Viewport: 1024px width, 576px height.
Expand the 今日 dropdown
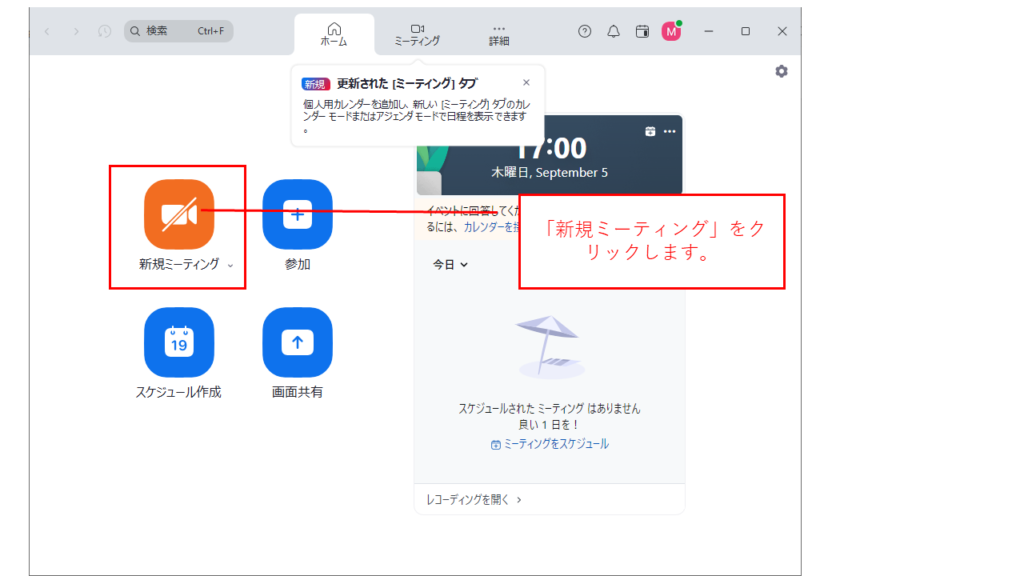coord(450,264)
